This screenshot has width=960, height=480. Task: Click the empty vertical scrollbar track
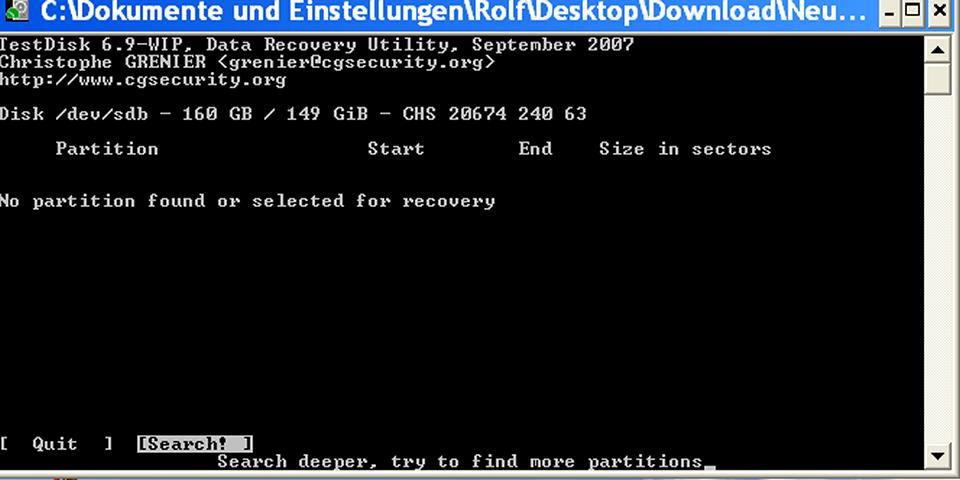(x=939, y=269)
